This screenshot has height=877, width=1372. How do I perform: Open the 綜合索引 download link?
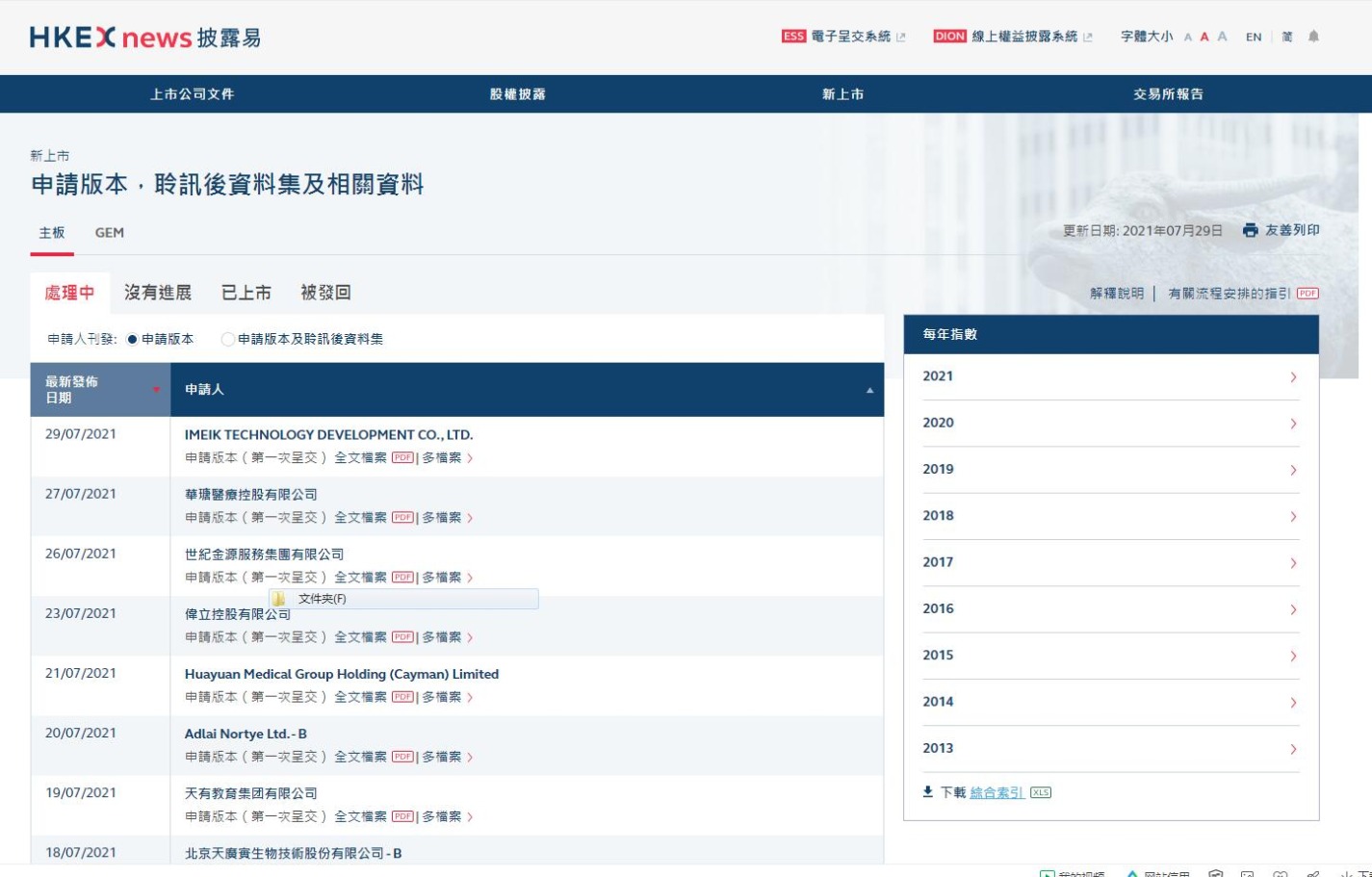coord(996,793)
